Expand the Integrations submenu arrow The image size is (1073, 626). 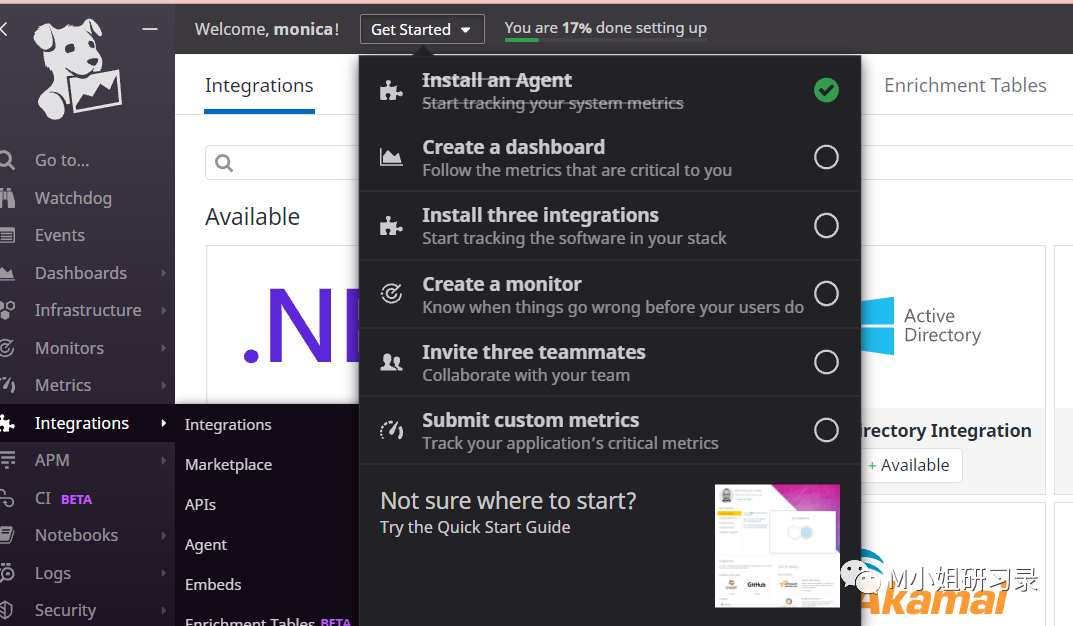(164, 423)
